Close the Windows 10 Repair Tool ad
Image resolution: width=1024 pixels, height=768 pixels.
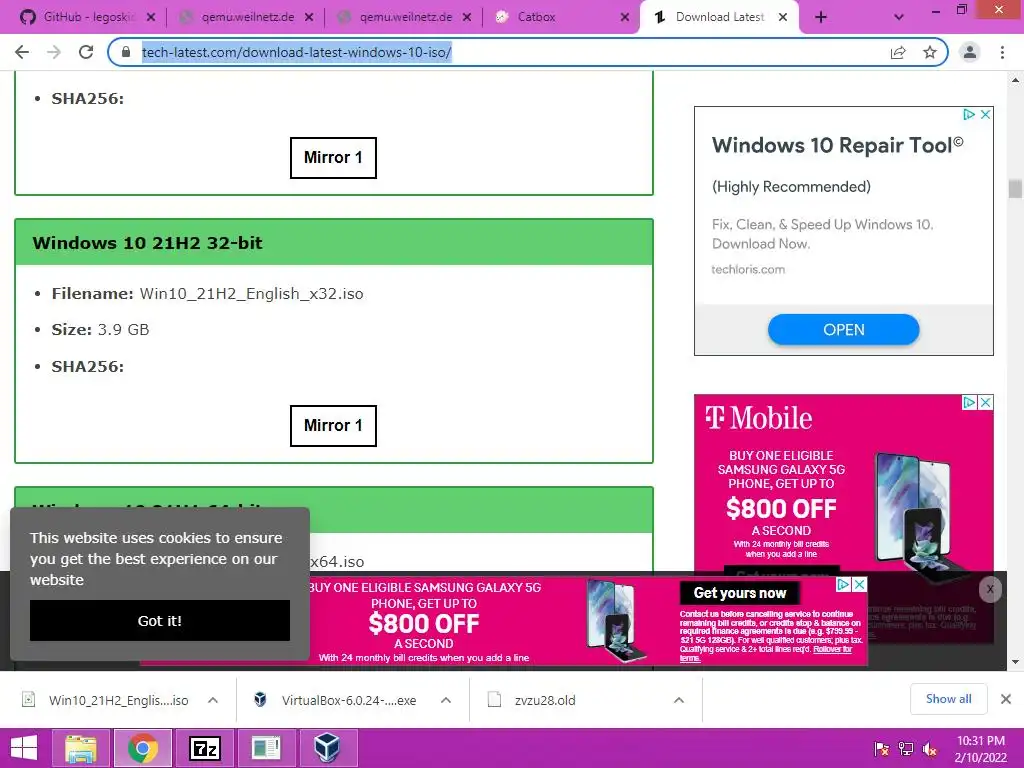pyautogui.click(x=985, y=114)
